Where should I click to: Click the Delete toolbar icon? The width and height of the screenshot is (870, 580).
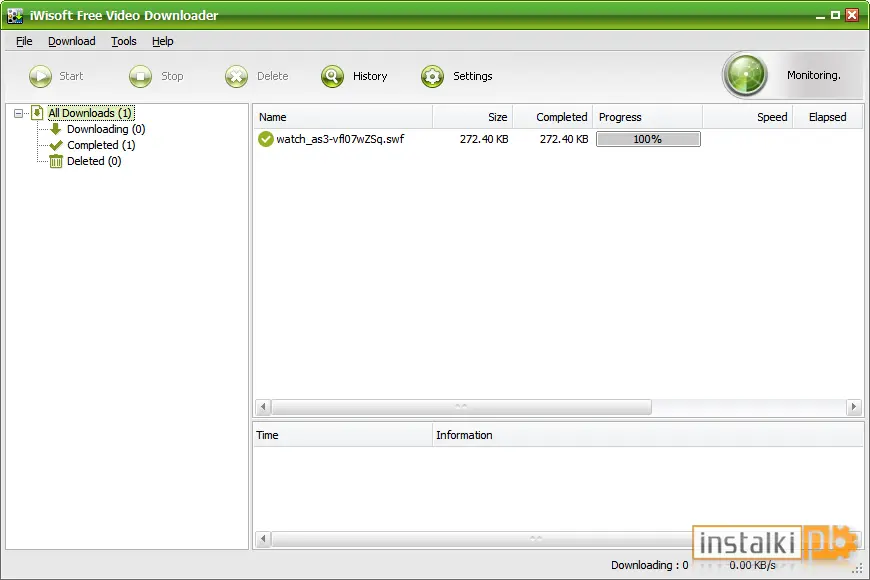click(x=236, y=77)
